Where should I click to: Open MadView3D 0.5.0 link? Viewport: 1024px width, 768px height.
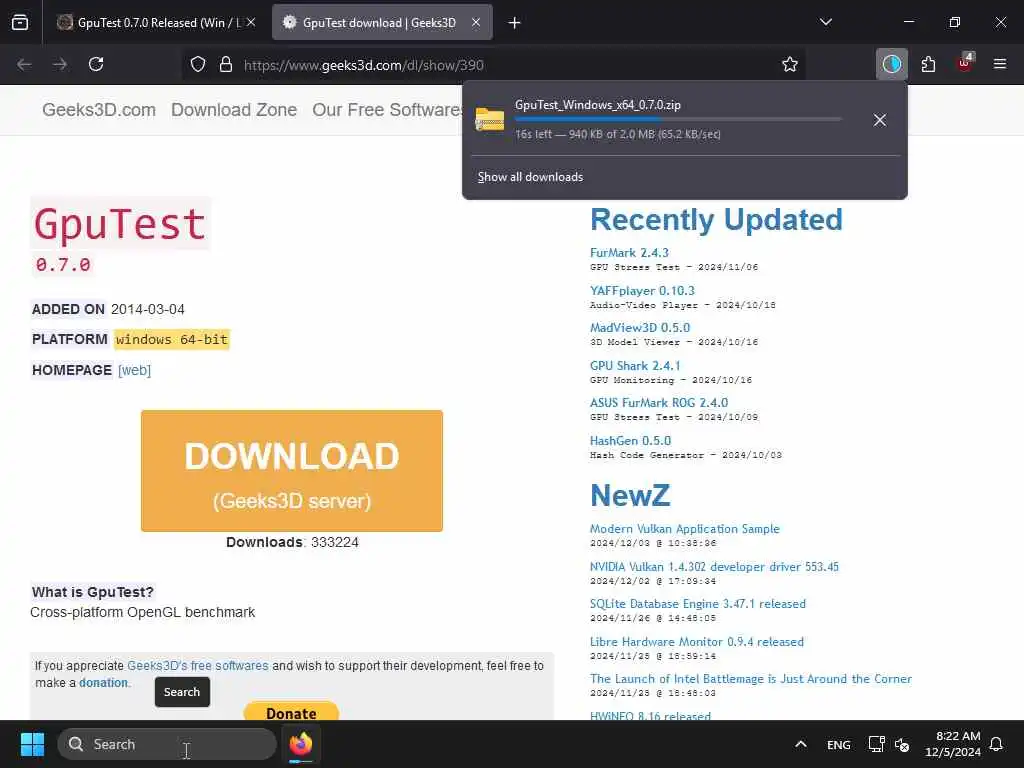(x=640, y=328)
